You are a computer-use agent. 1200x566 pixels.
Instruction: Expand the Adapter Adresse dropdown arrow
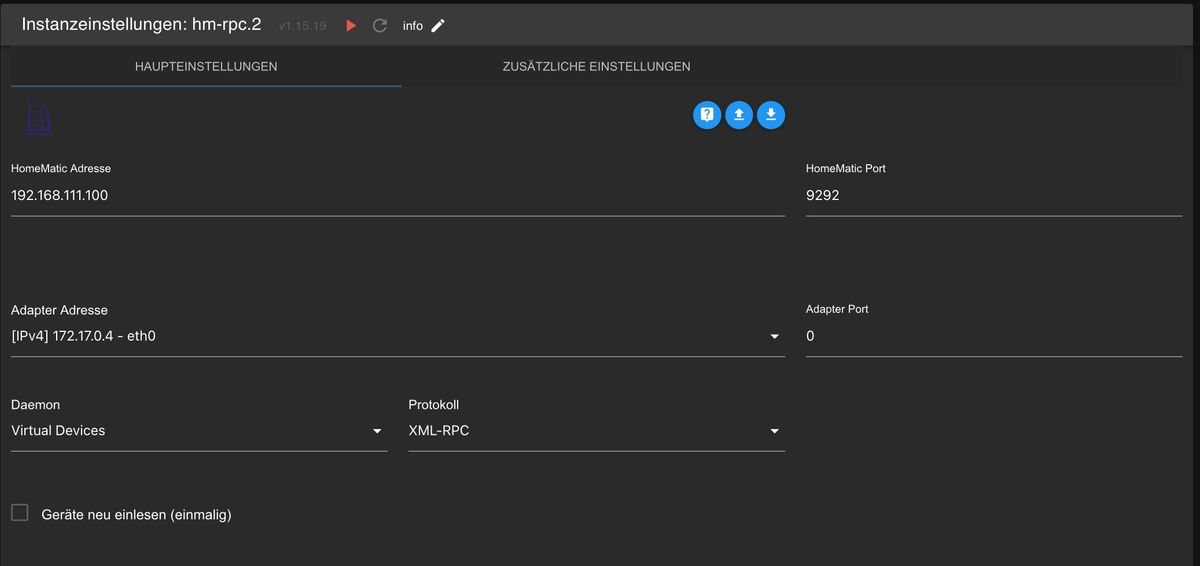coord(775,337)
